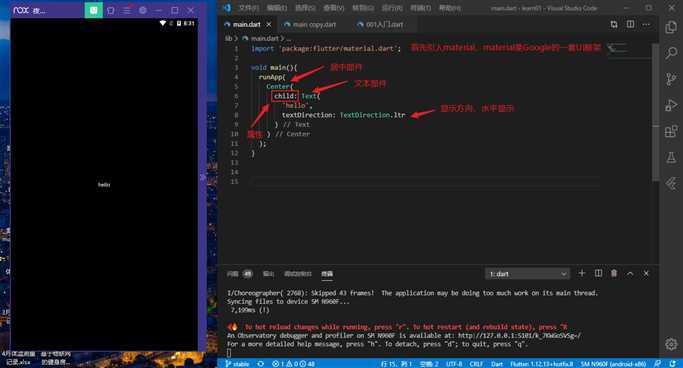Change the UTF-8 file encoding

pos(454,364)
